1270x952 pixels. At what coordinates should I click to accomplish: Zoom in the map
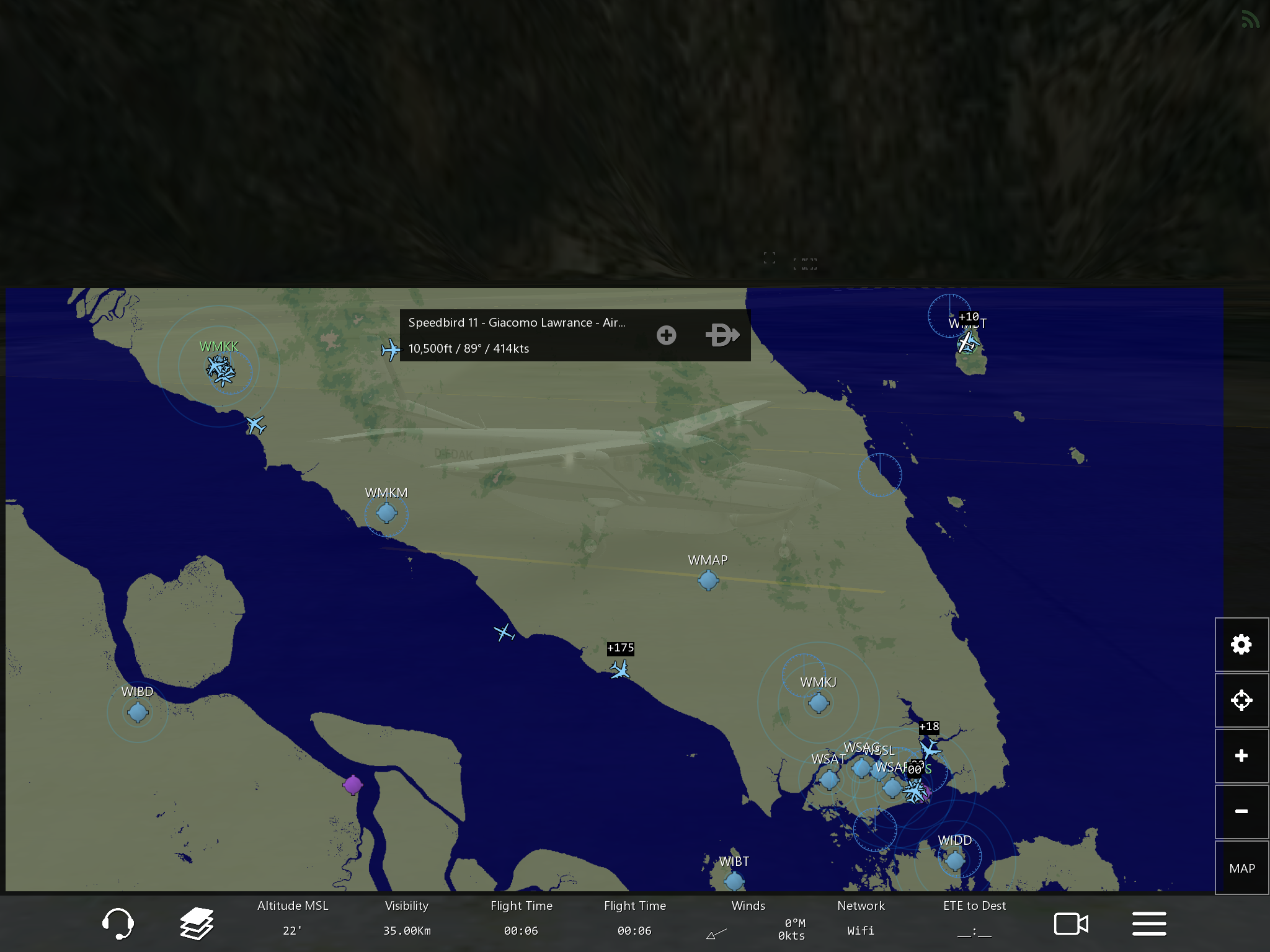tap(1241, 756)
